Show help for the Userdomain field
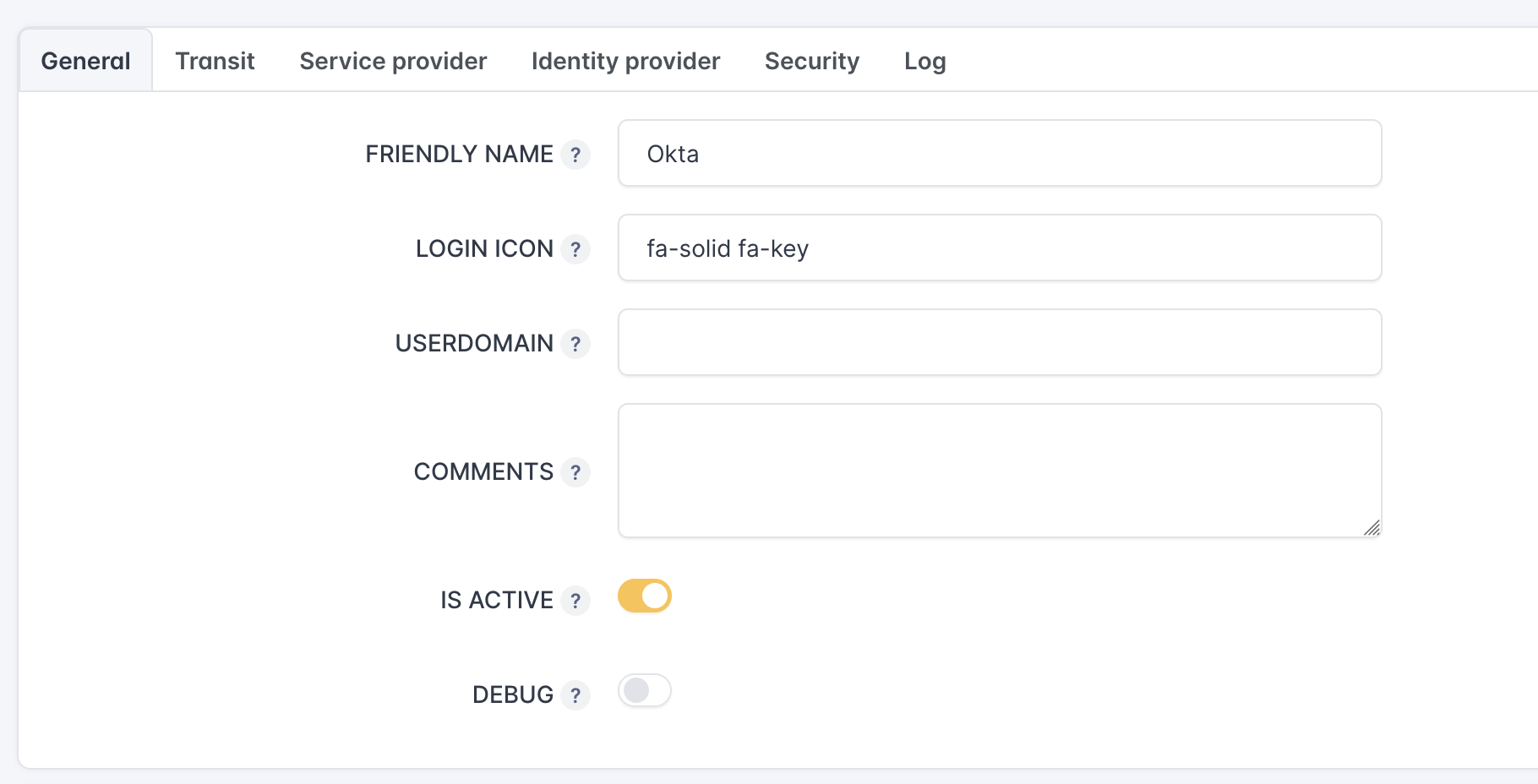Viewport: 1538px width, 784px height. point(575,344)
